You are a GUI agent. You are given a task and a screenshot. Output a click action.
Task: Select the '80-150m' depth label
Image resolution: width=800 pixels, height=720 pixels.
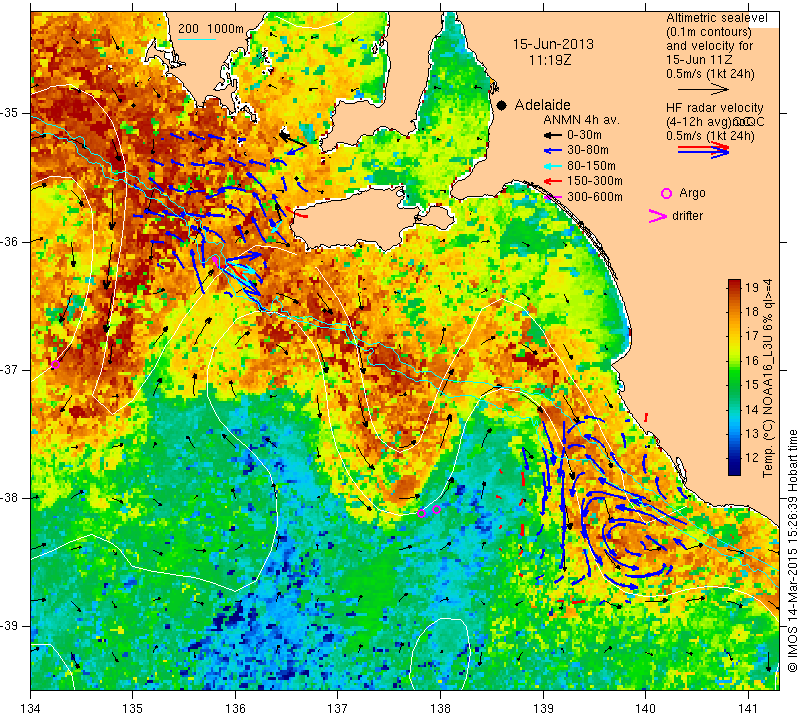591,166
